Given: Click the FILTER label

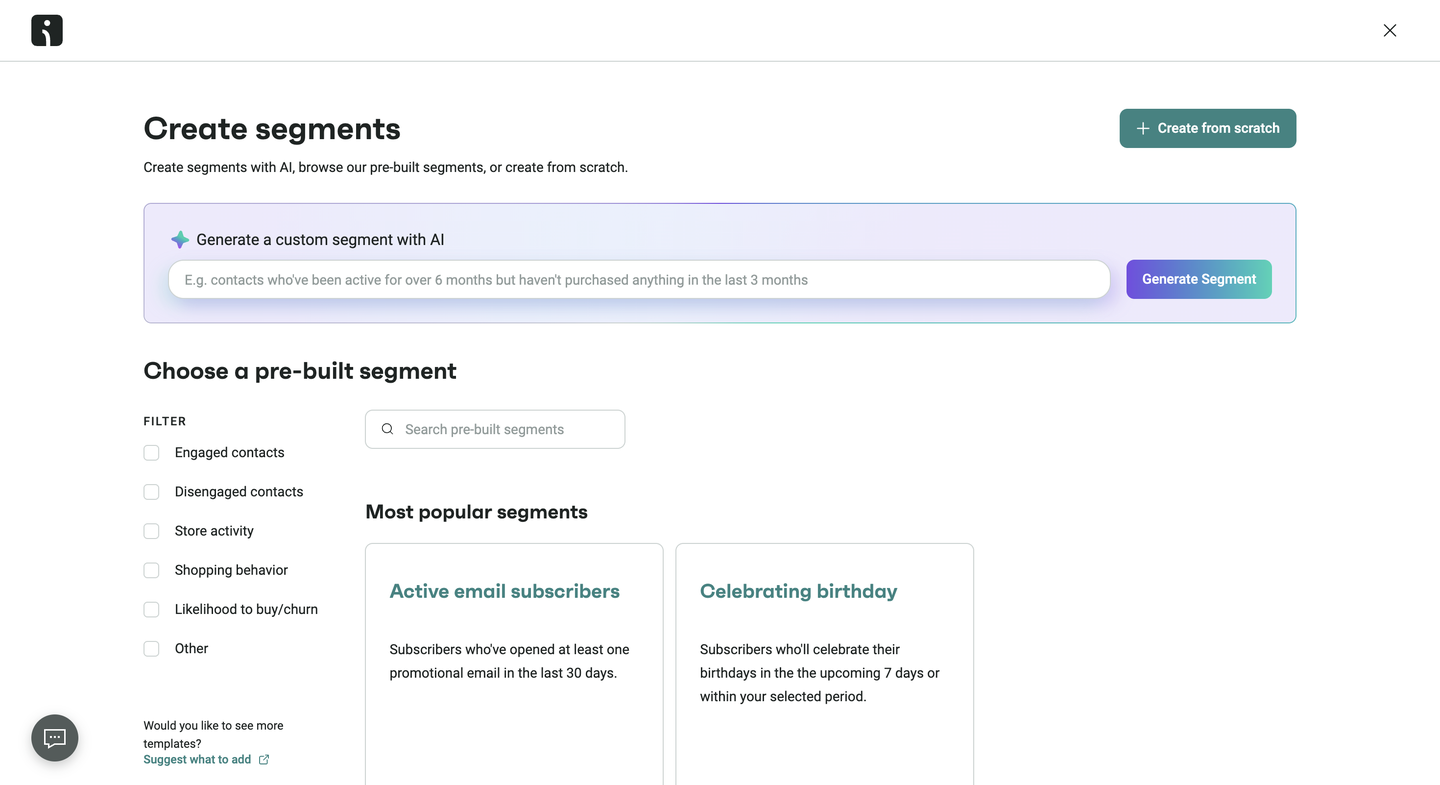Looking at the screenshot, I should pos(165,422).
